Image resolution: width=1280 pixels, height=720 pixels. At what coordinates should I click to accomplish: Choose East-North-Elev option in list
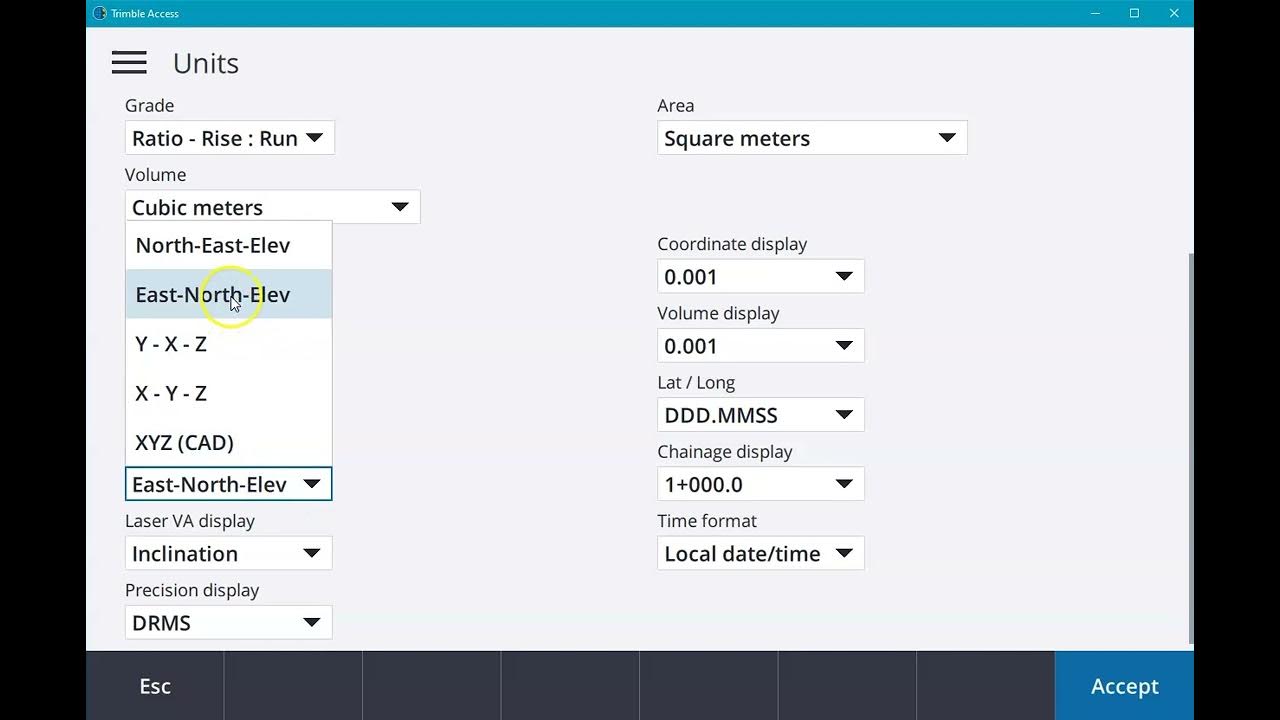tap(213, 295)
